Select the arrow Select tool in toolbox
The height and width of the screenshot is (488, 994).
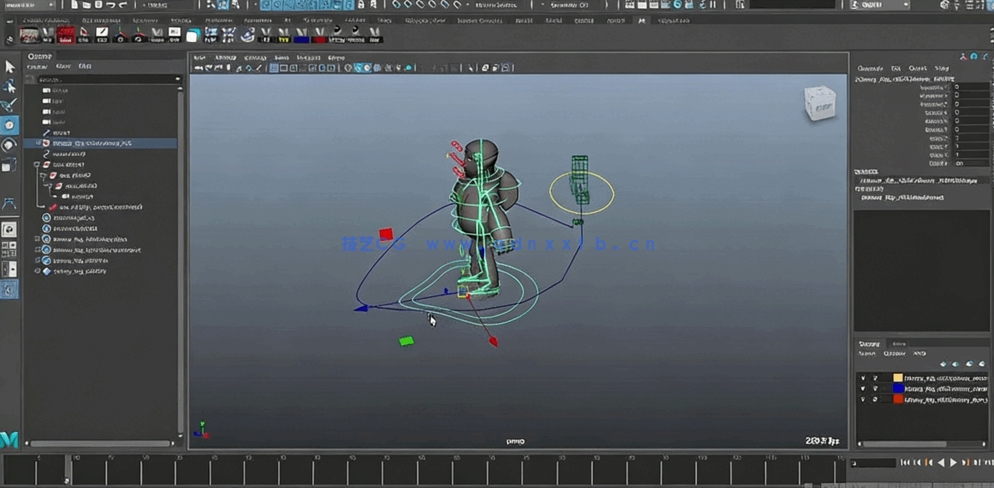(x=9, y=67)
